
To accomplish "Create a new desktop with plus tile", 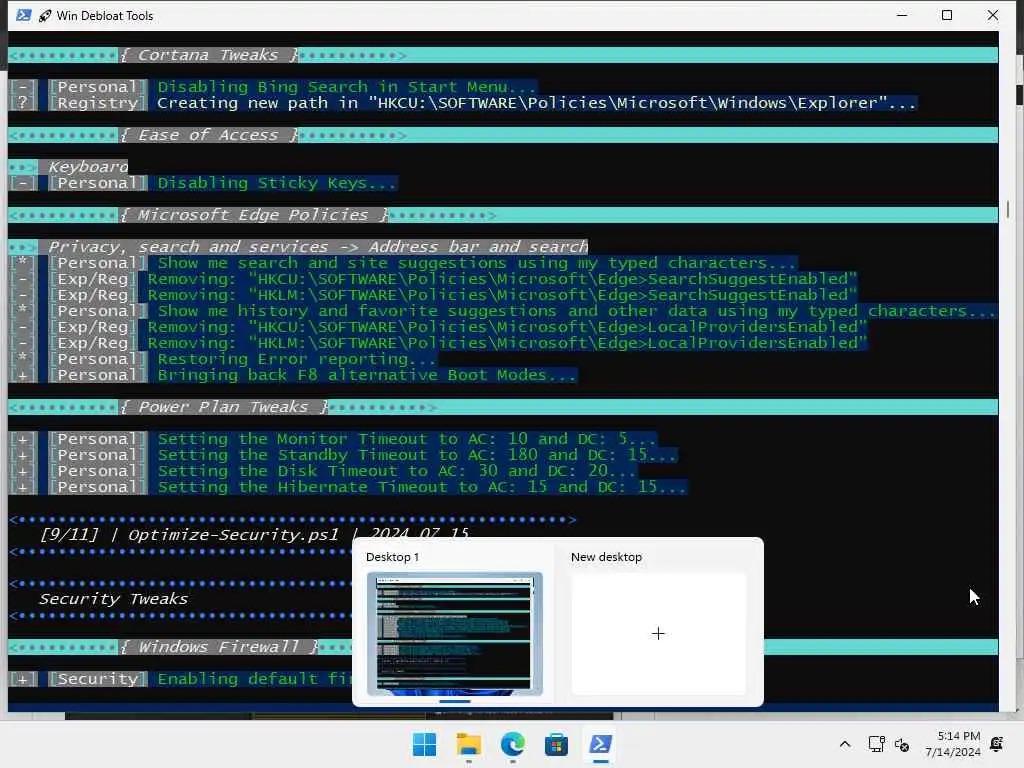I will (658, 633).
